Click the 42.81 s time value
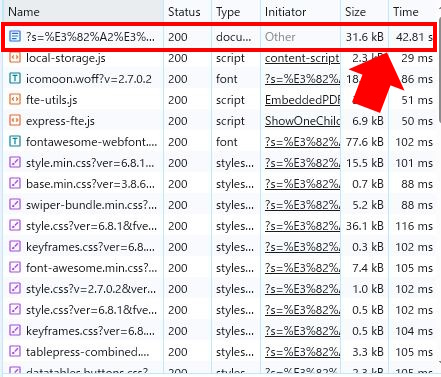Viewport: 441px width, 377px height. pos(414,37)
